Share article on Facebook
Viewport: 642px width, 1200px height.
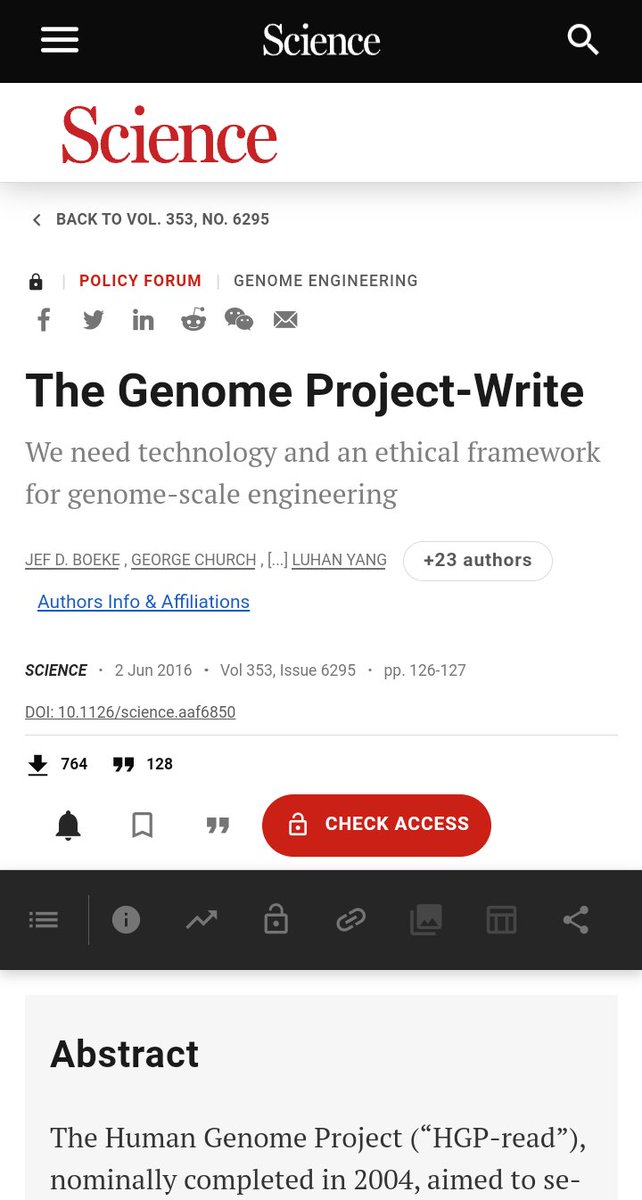pyautogui.click(x=44, y=320)
